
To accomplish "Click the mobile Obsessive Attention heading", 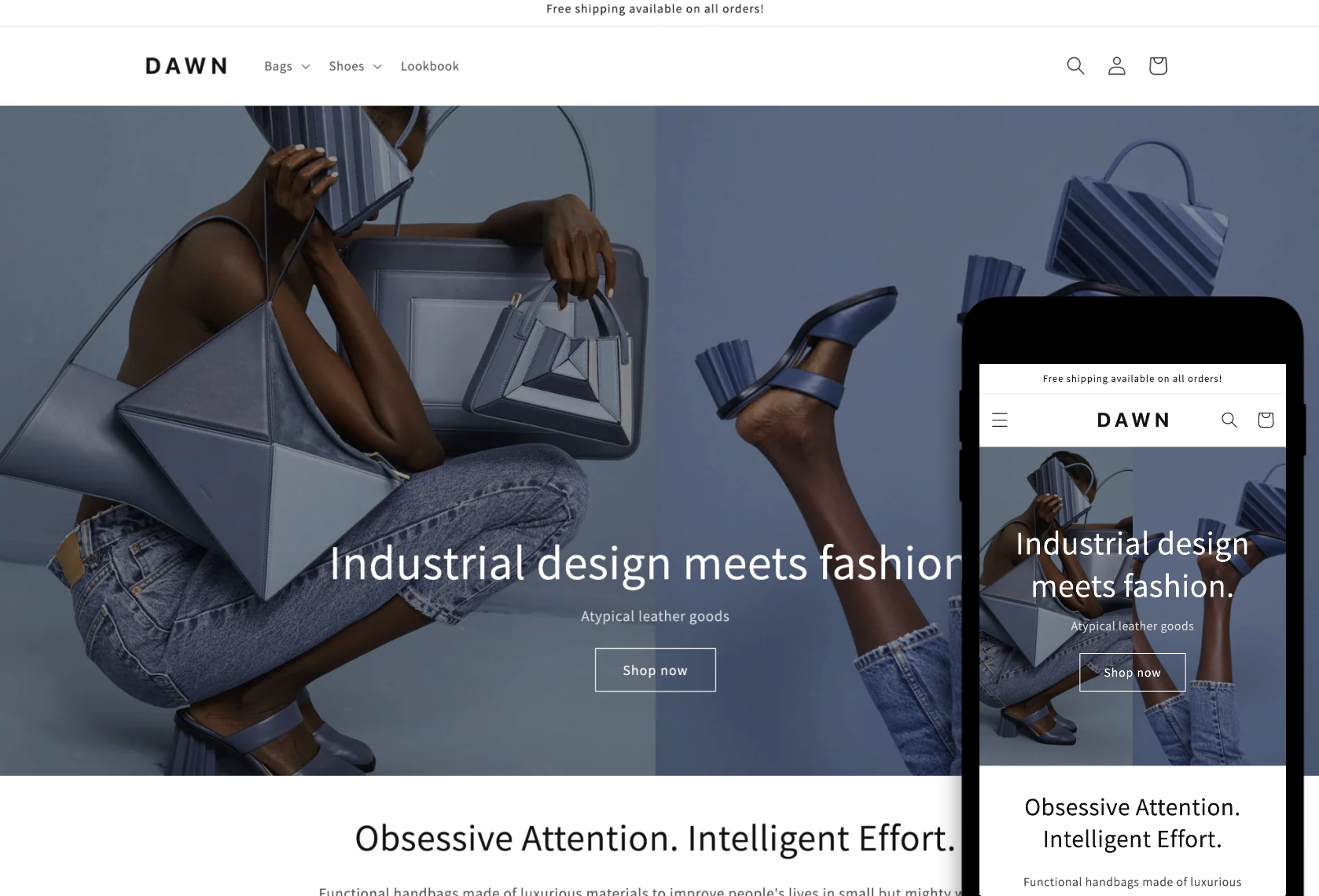I will coord(1133,823).
